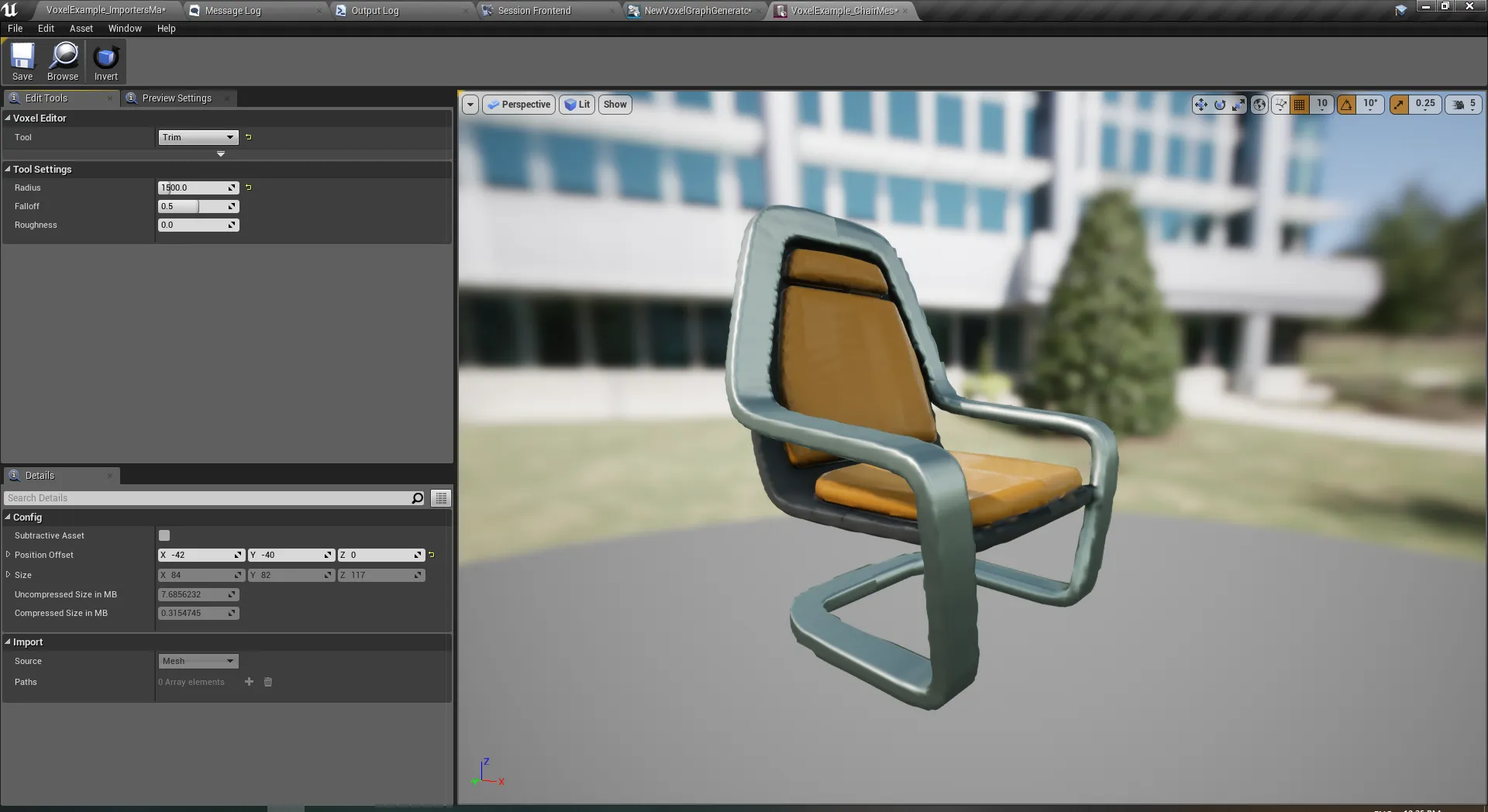Click the Search Details input field
The image size is (1488, 812).
[208, 498]
